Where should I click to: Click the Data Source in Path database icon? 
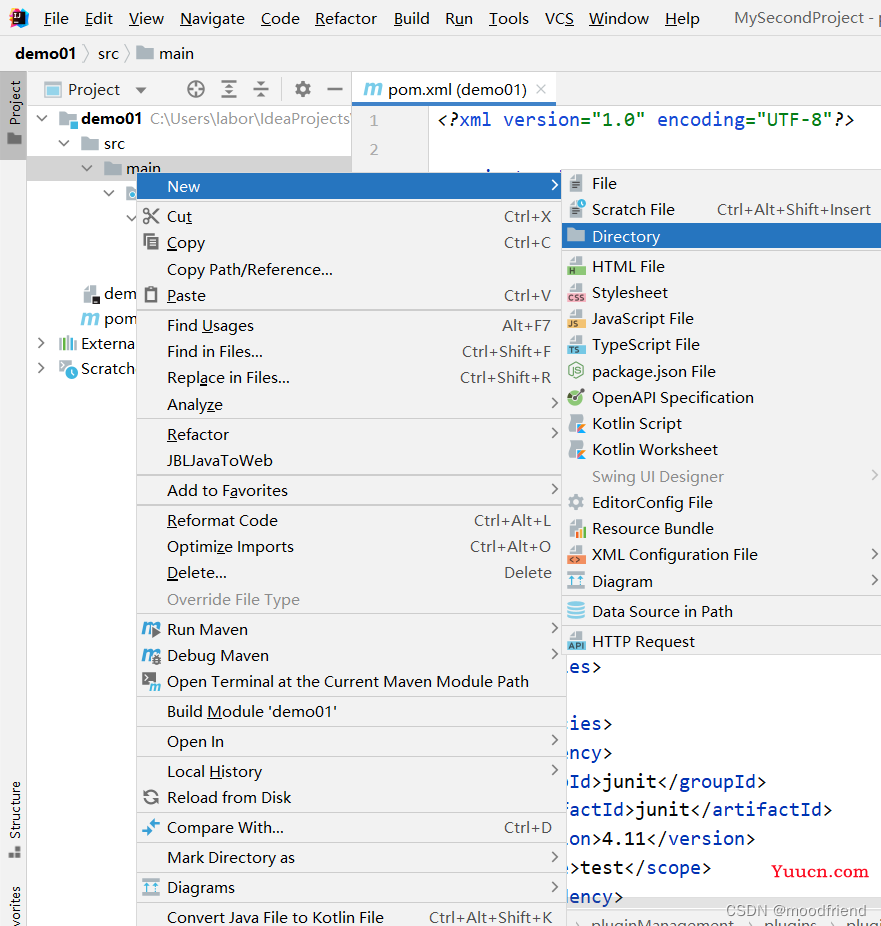[576, 611]
